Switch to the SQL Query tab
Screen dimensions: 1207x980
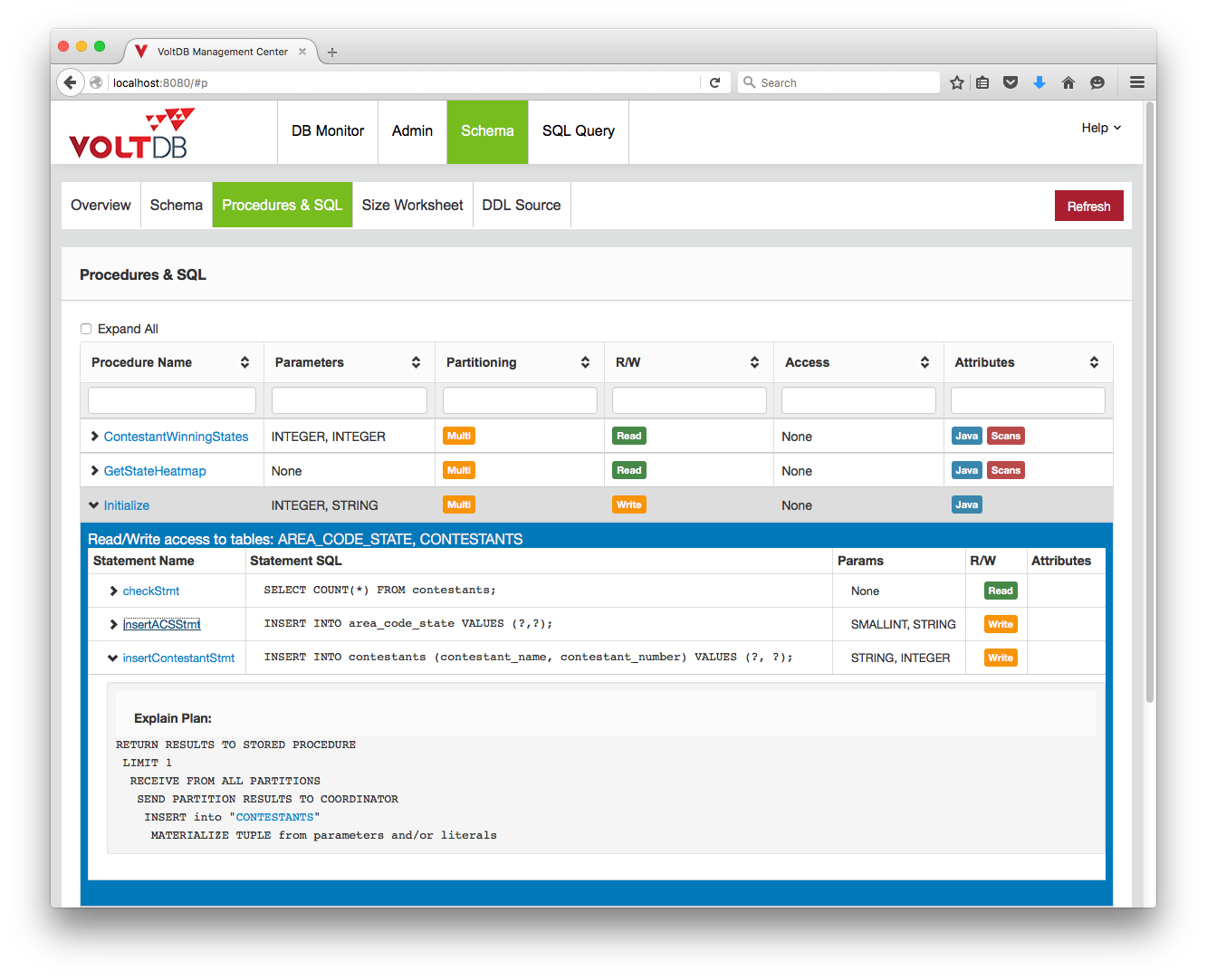(x=578, y=131)
